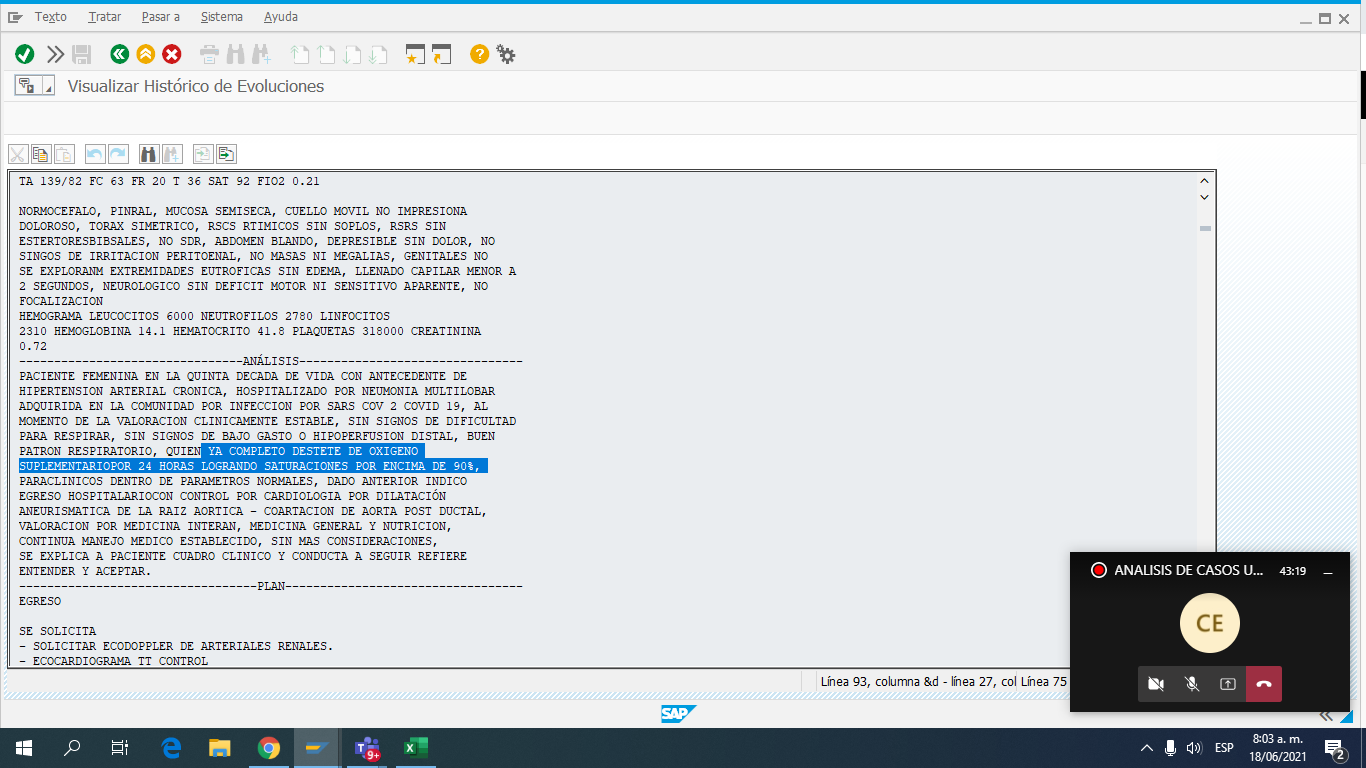Click the yellow Exit up-arrow icon

(x=146, y=54)
